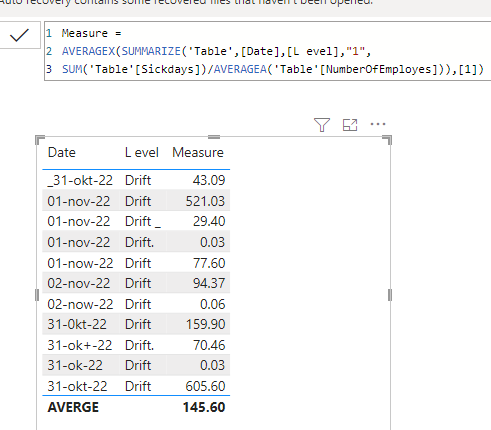Select the 145.60 total value

[204, 407]
